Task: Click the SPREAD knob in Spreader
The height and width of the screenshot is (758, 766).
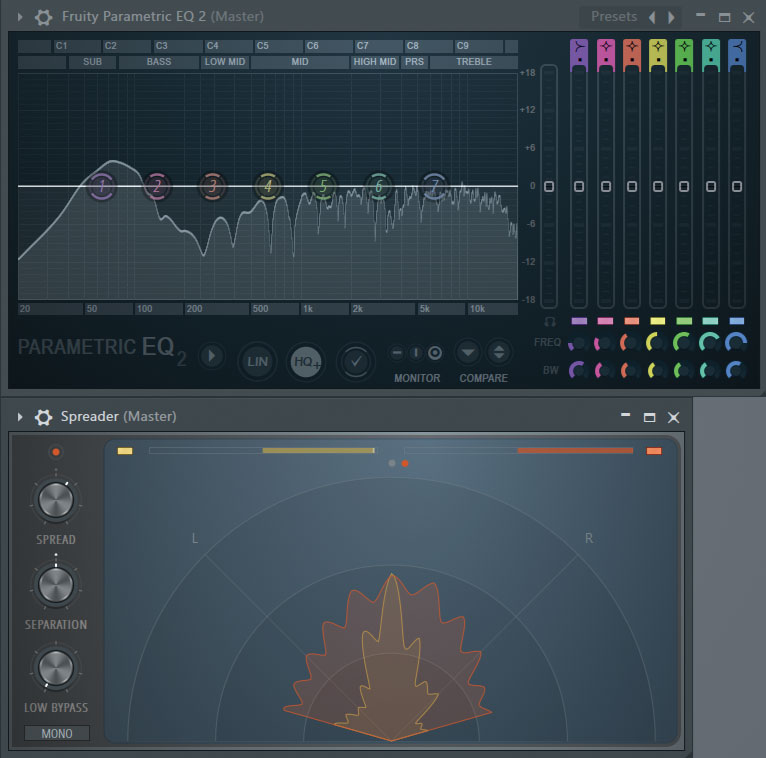Action: click(56, 500)
